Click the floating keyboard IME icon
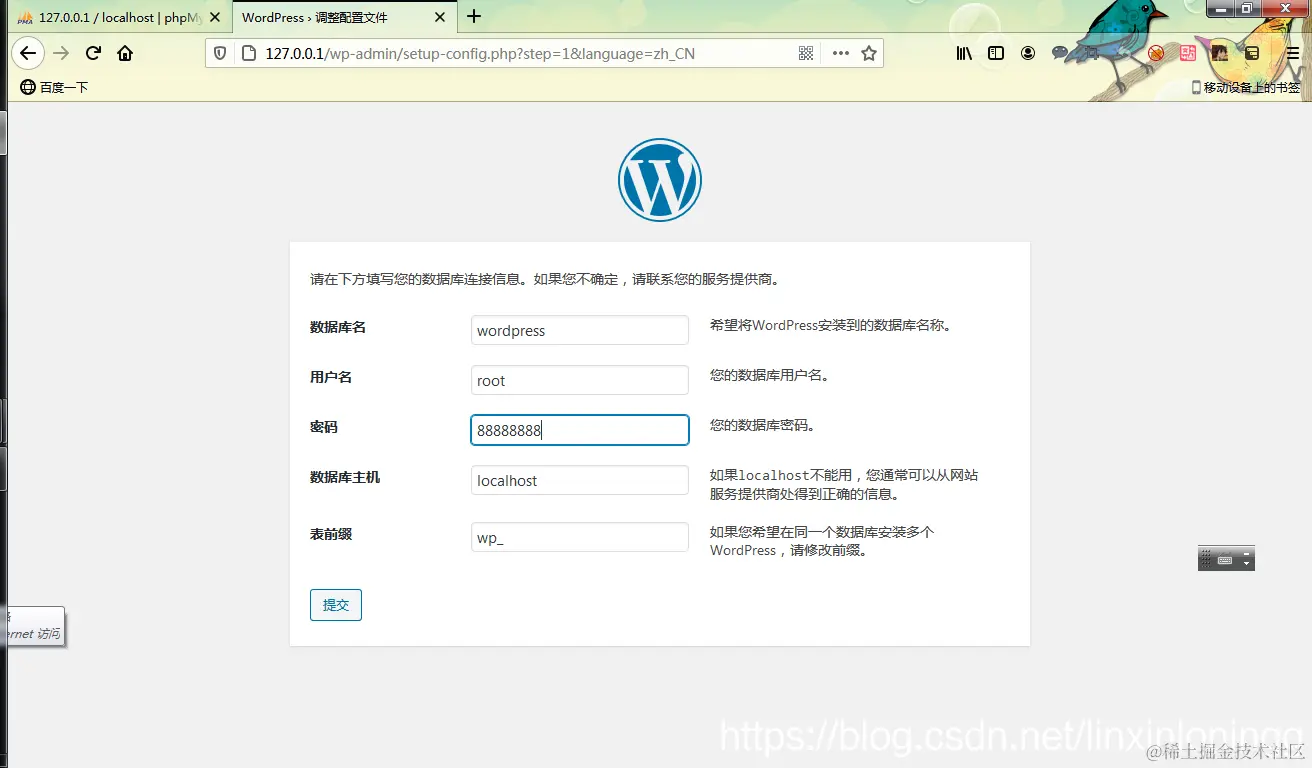The image size is (1312, 768). coord(1225,560)
